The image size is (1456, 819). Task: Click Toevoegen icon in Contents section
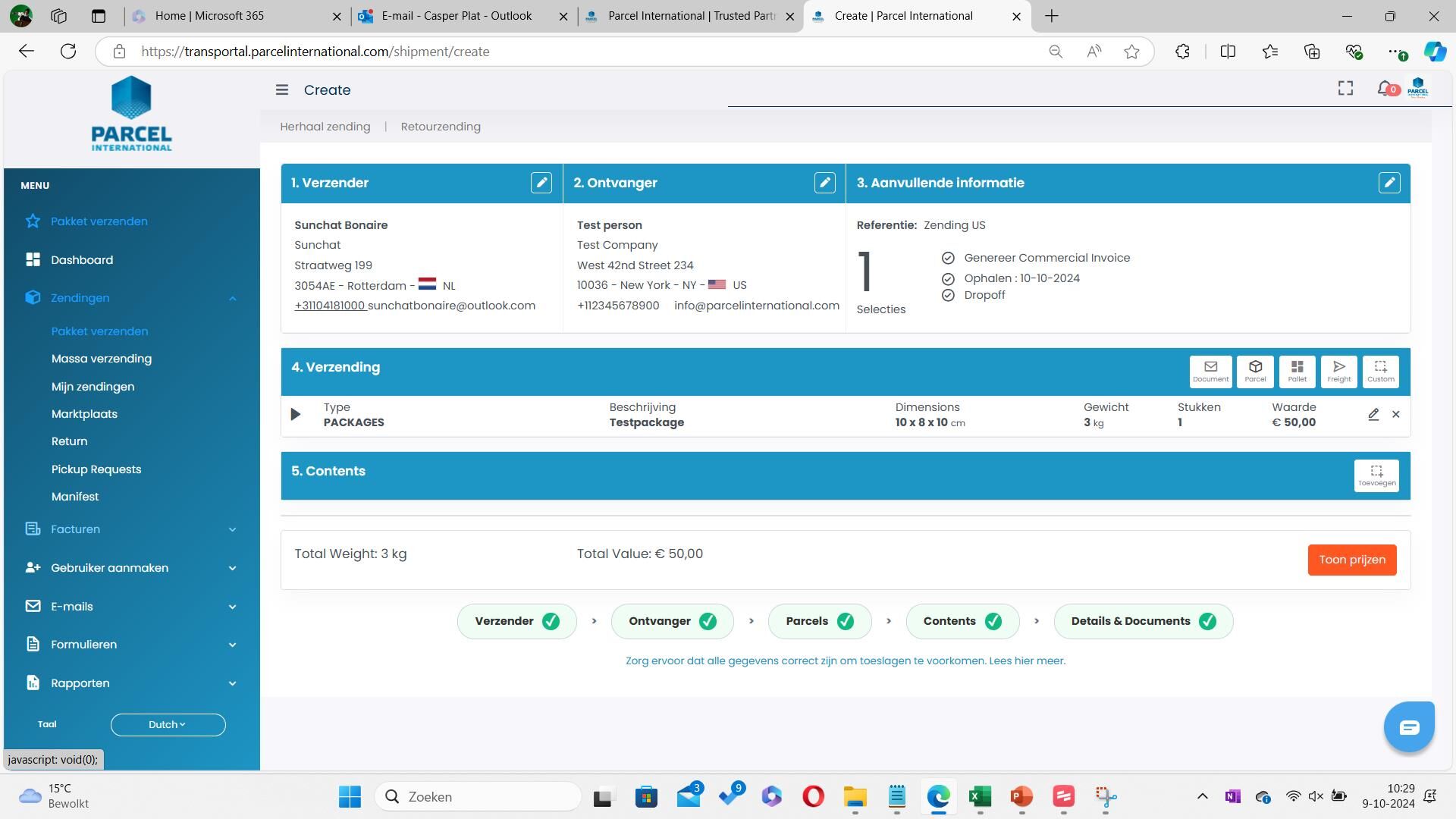[1376, 475]
